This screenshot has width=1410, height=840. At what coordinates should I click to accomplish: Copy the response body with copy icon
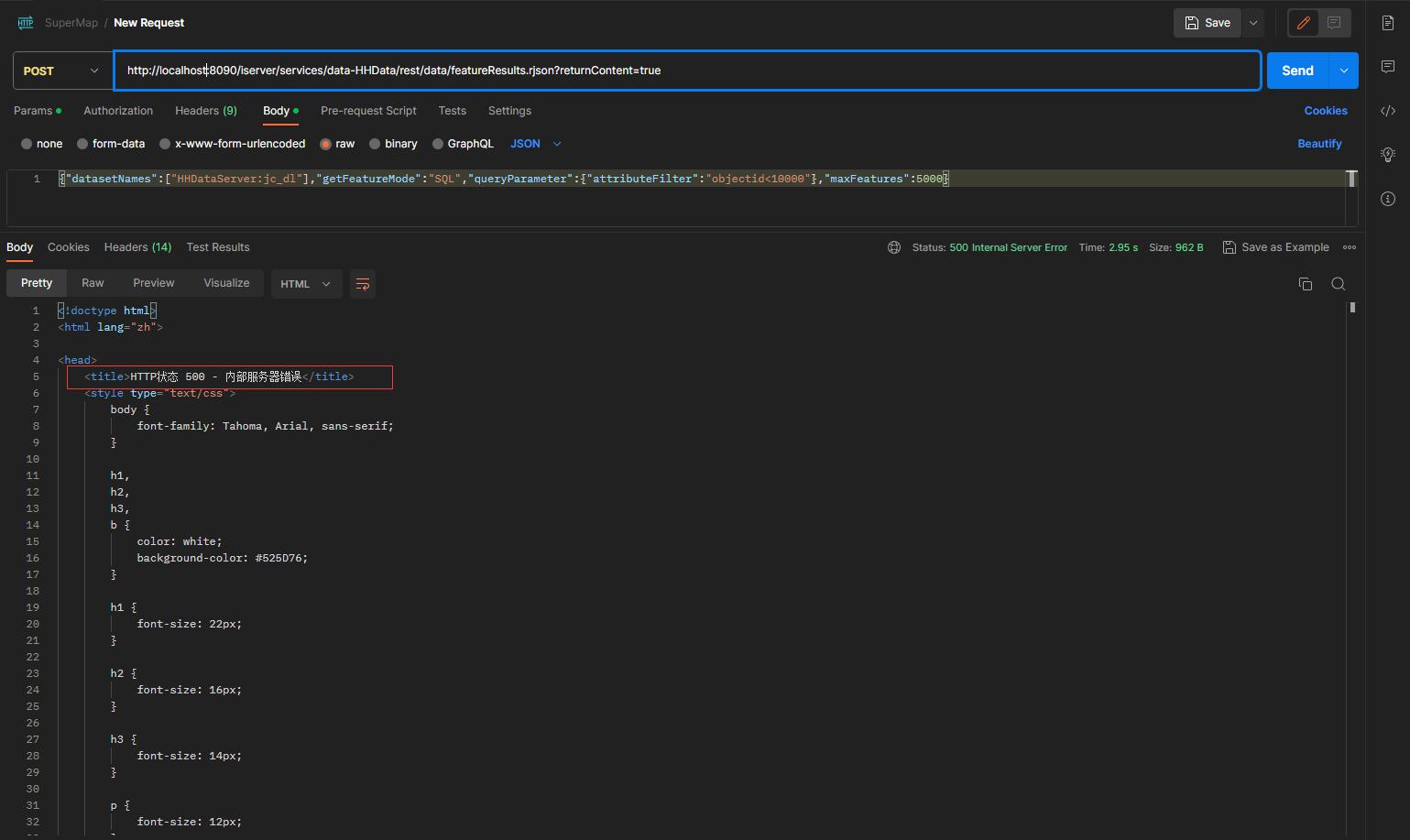[x=1306, y=284]
